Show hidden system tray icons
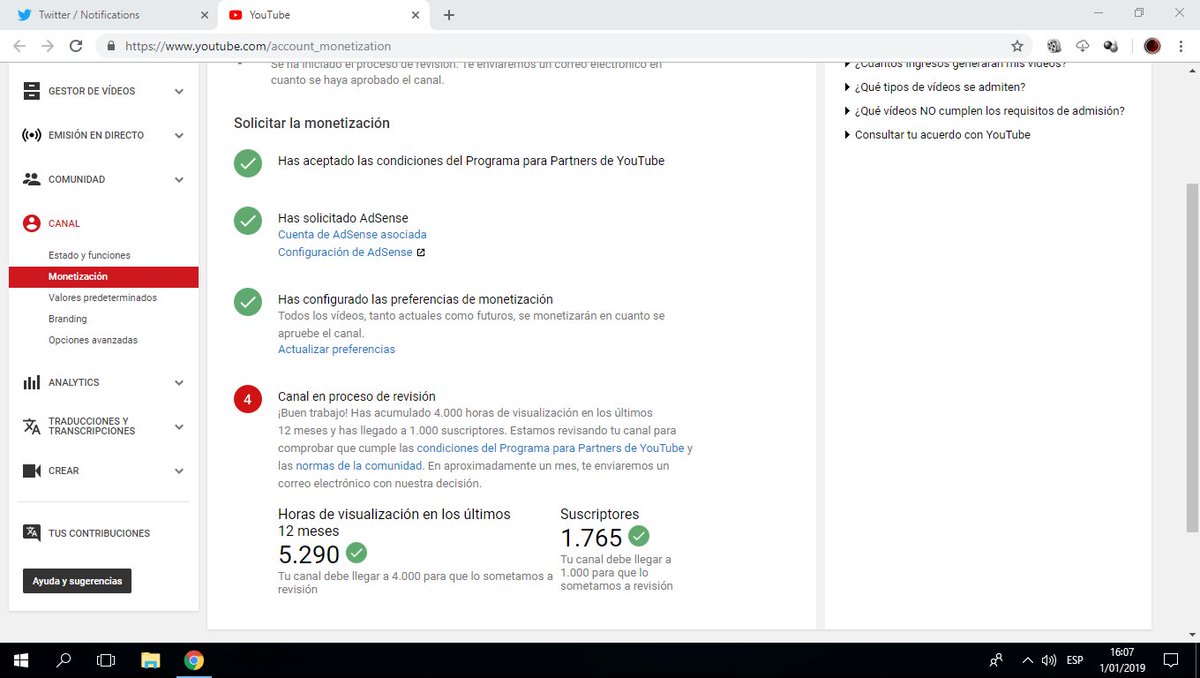 pyautogui.click(x=1027, y=660)
